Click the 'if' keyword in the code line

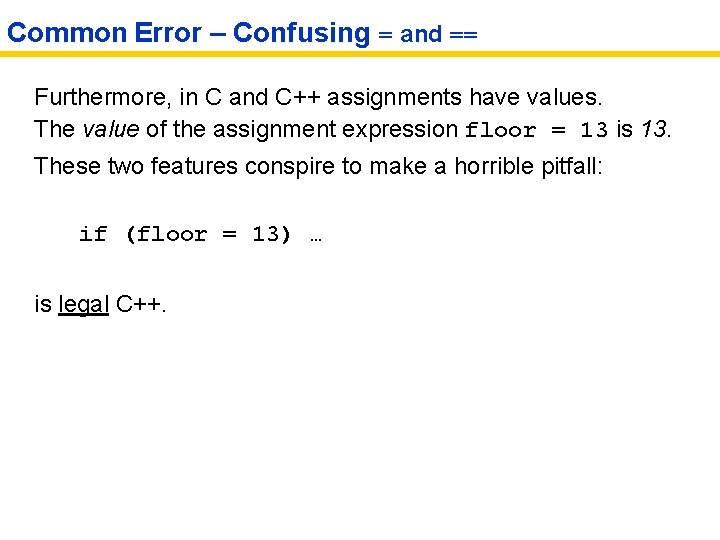(93, 234)
